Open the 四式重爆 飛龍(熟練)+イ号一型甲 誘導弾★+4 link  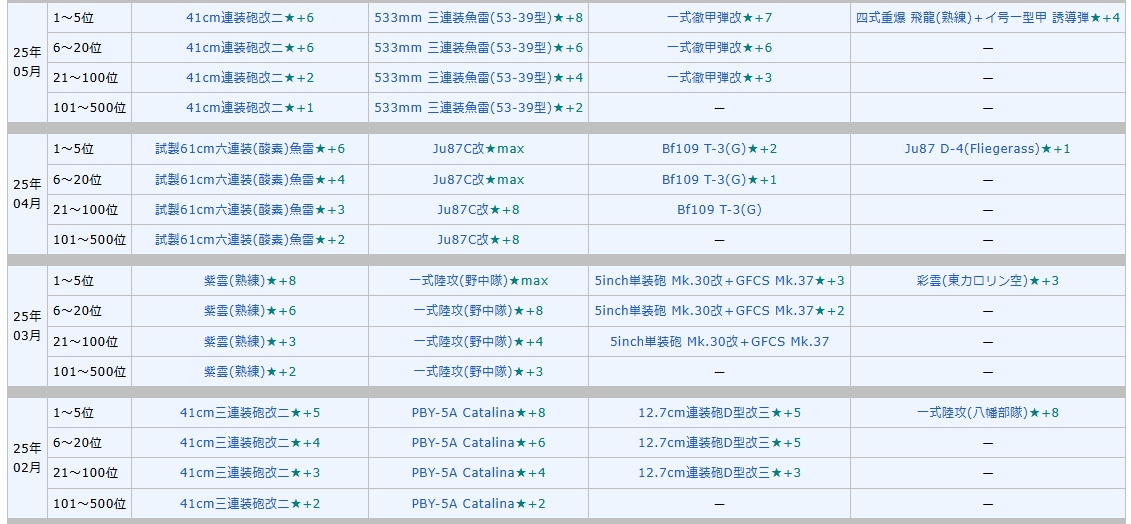[987, 18]
